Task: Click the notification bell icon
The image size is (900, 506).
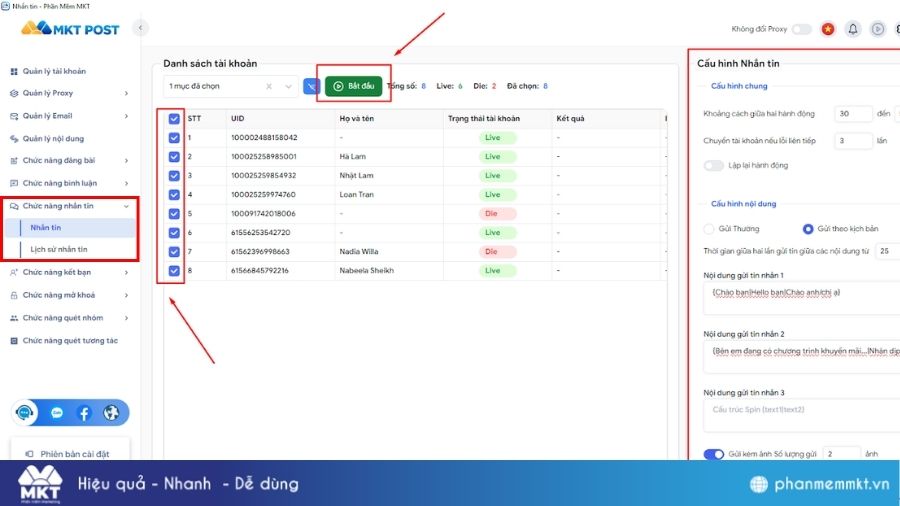Action: point(853,29)
